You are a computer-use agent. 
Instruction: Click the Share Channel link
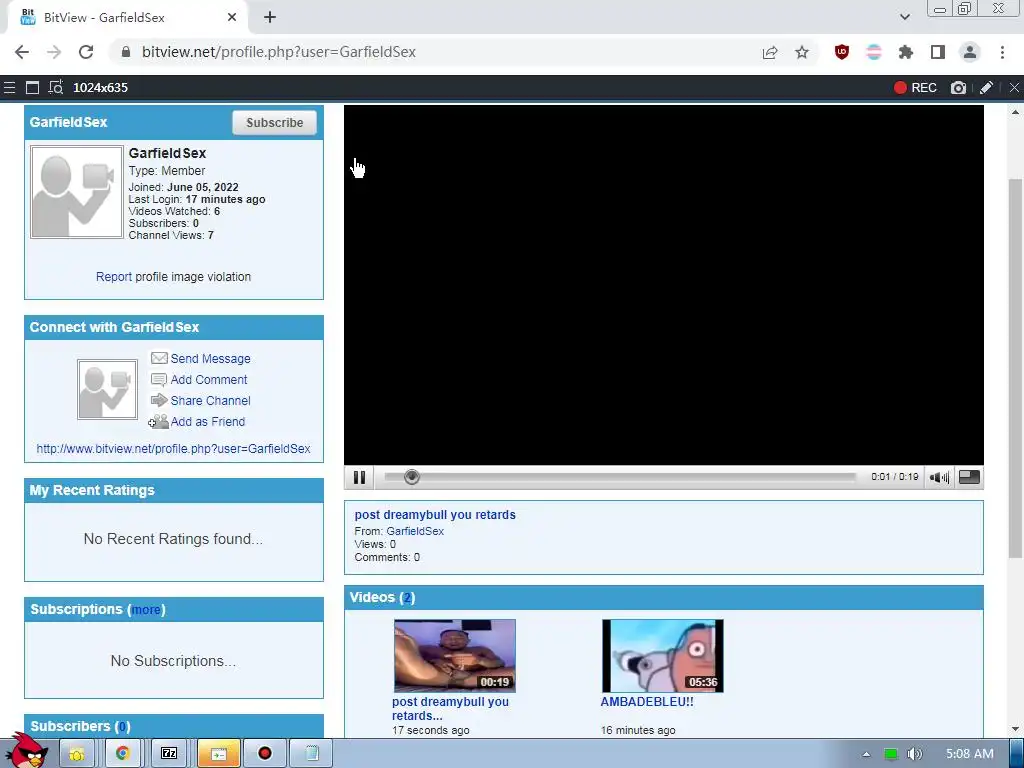pos(210,400)
